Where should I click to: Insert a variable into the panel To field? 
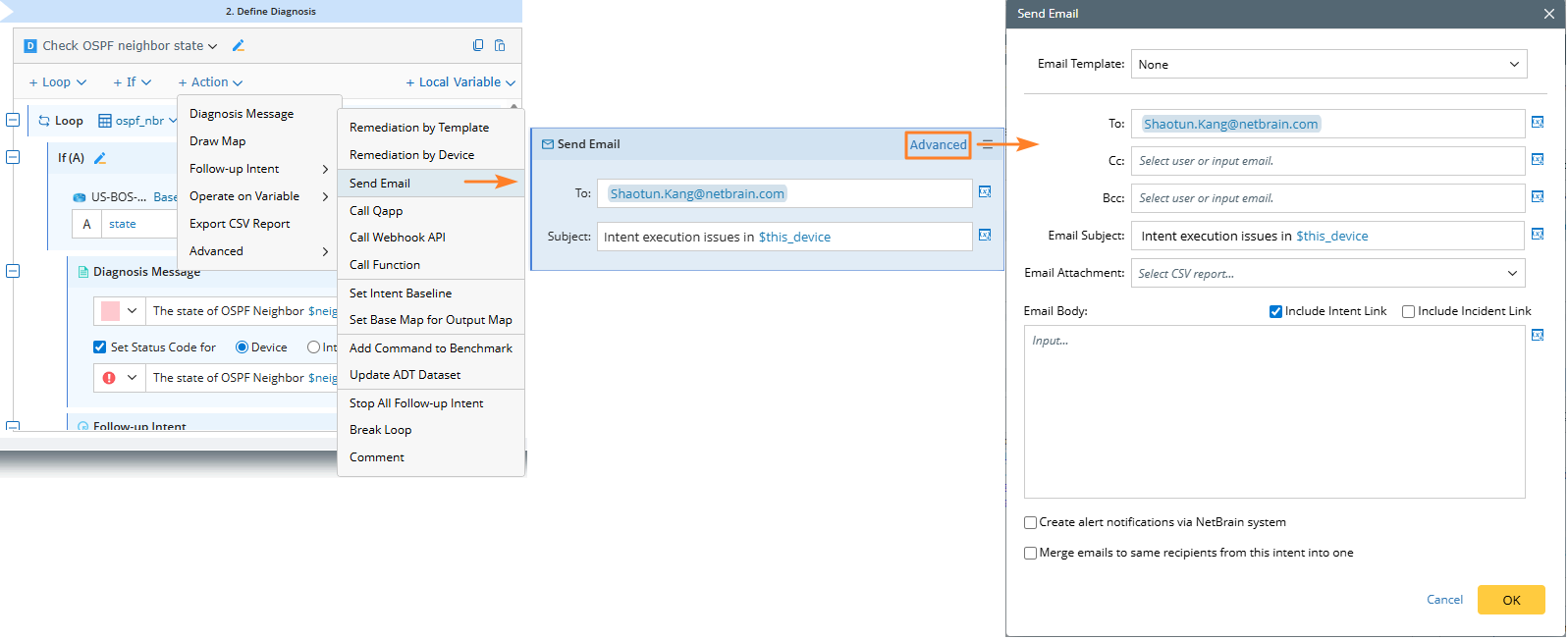coord(985,192)
